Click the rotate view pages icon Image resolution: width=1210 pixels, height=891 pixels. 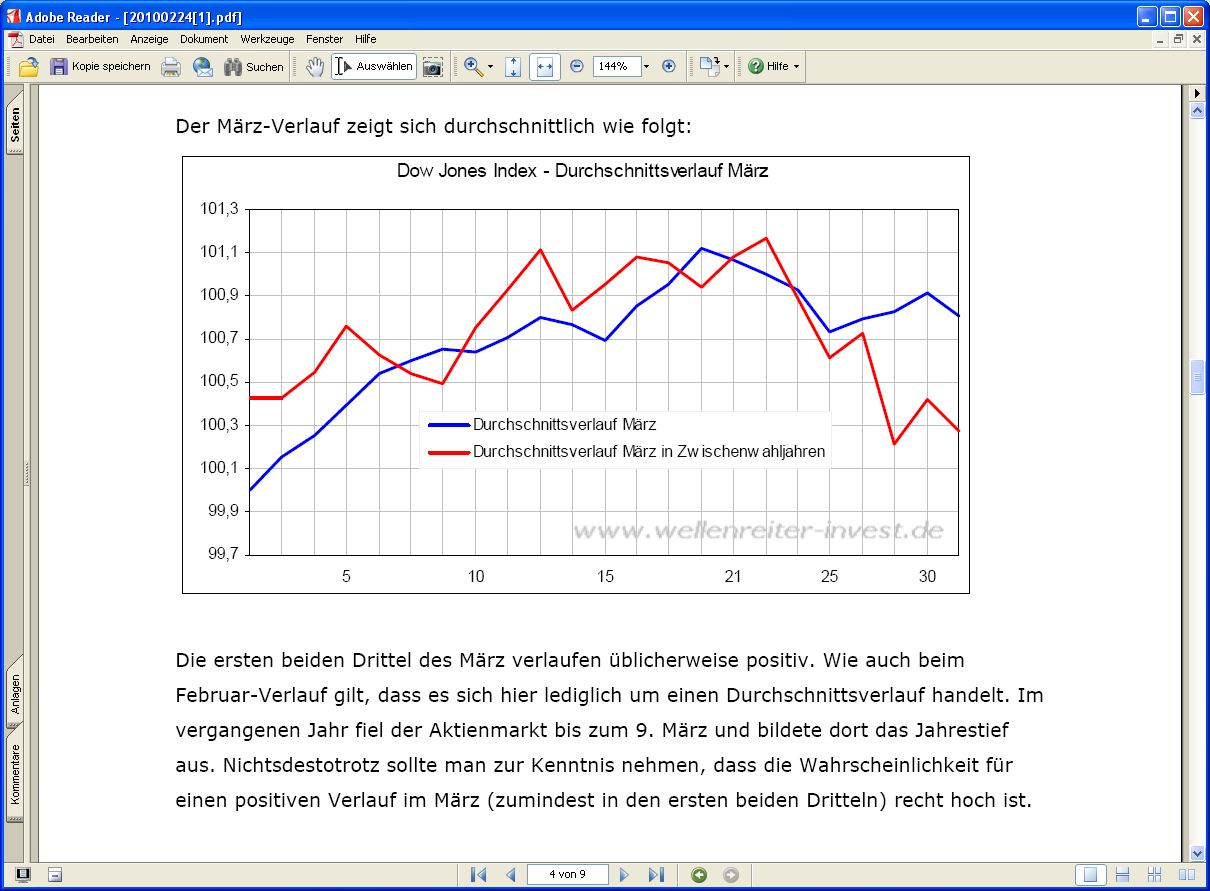click(709, 67)
